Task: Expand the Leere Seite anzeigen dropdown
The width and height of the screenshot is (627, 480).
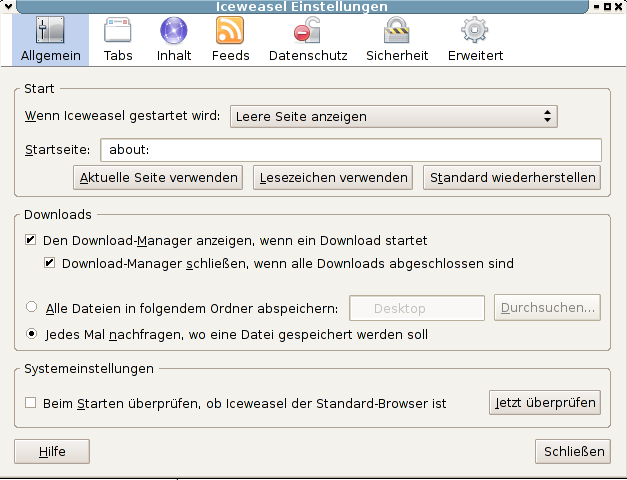Action: tap(393, 116)
